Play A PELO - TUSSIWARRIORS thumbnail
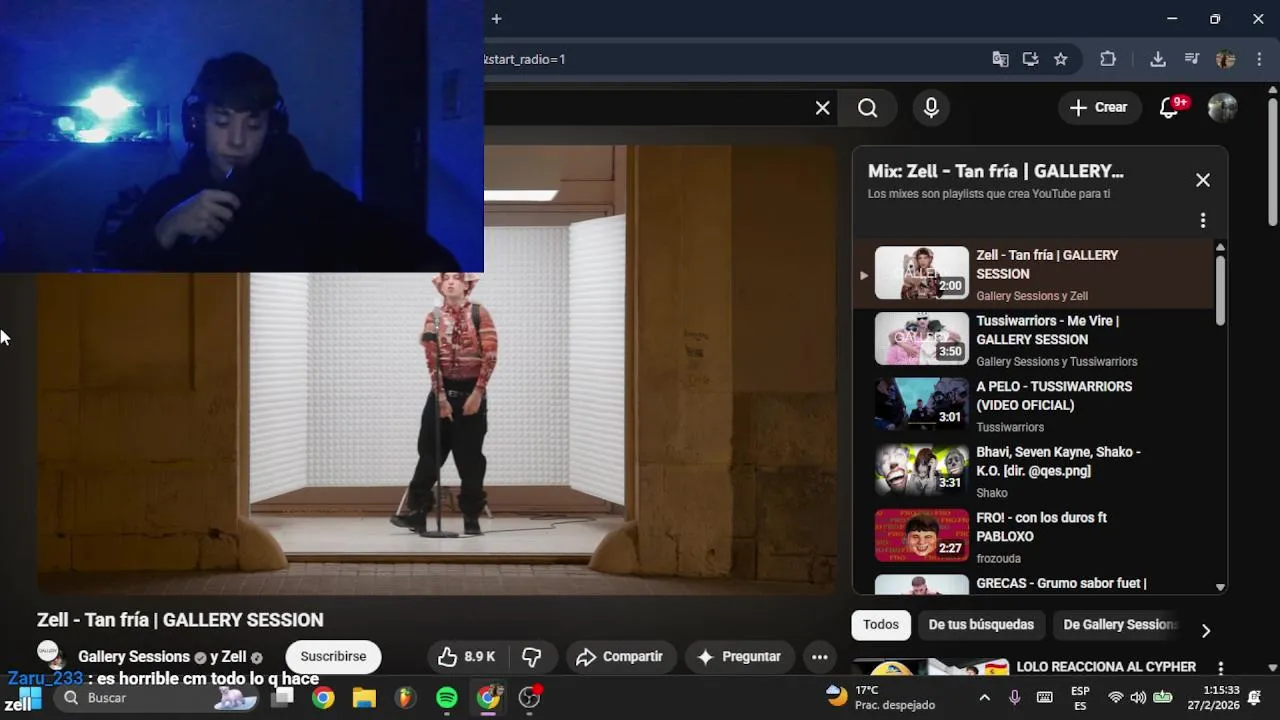The image size is (1280, 720). (x=922, y=405)
